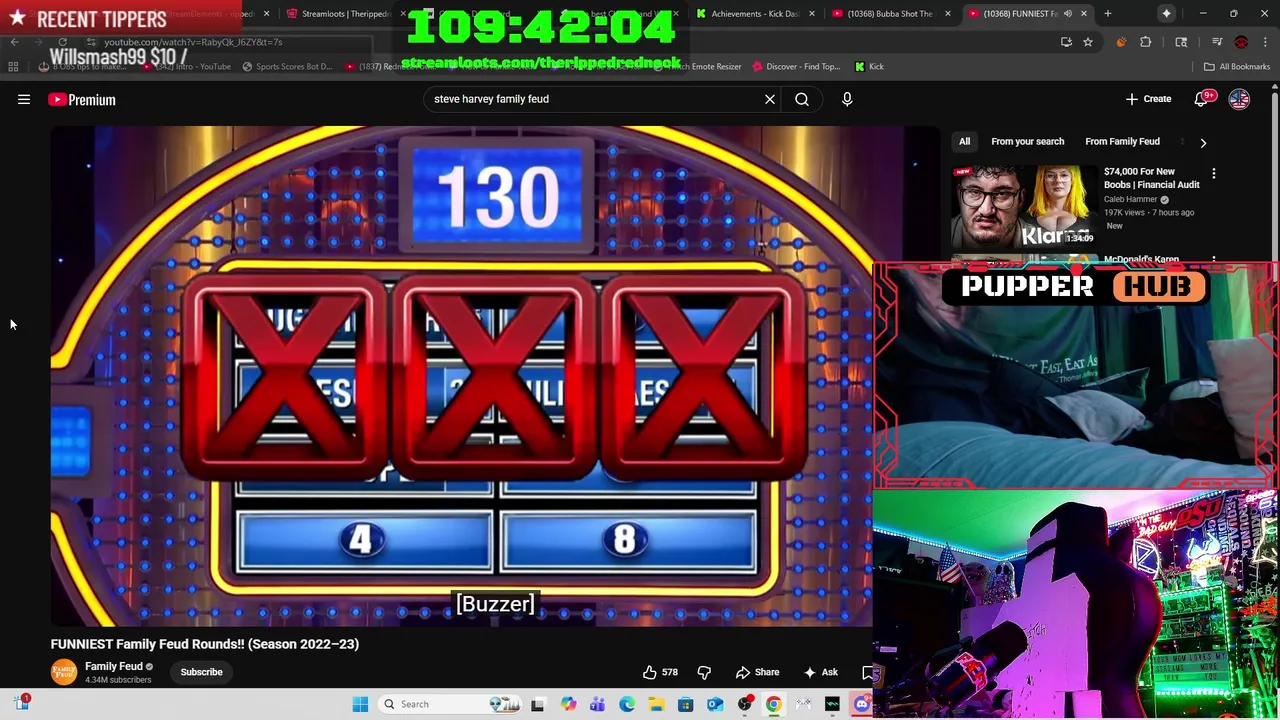Open Caleb Hammer channel link
1280x720 pixels.
(1130, 199)
